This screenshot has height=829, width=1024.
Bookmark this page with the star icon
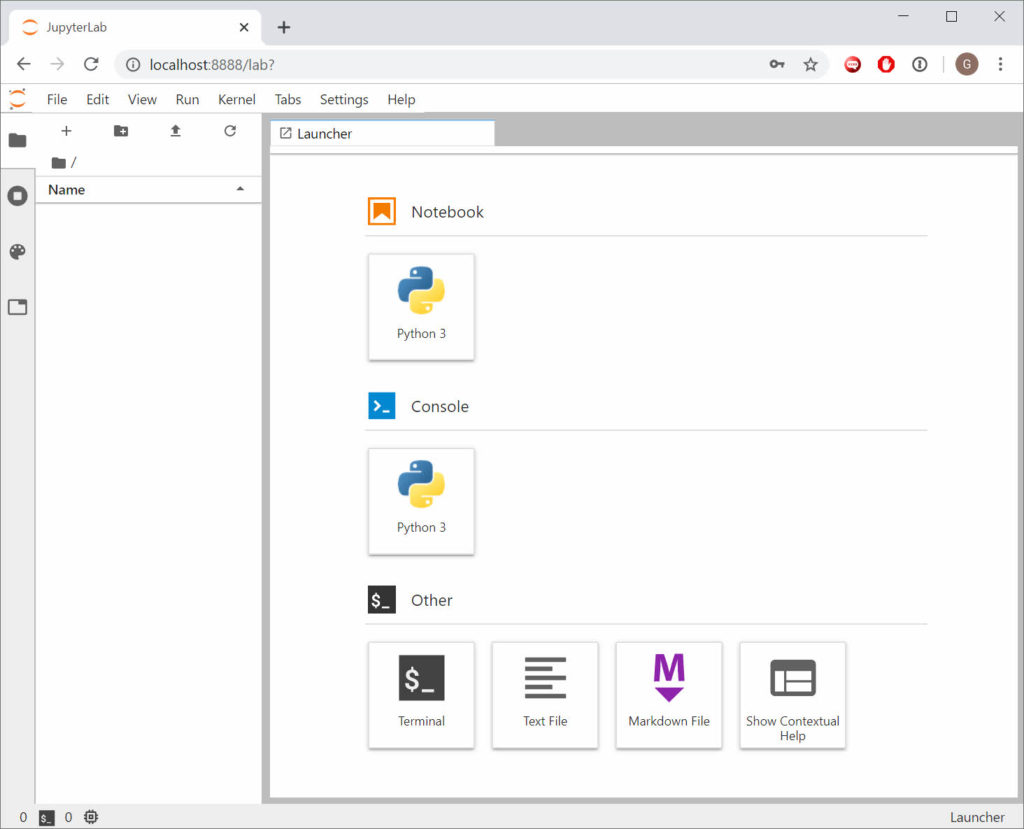tap(810, 64)
